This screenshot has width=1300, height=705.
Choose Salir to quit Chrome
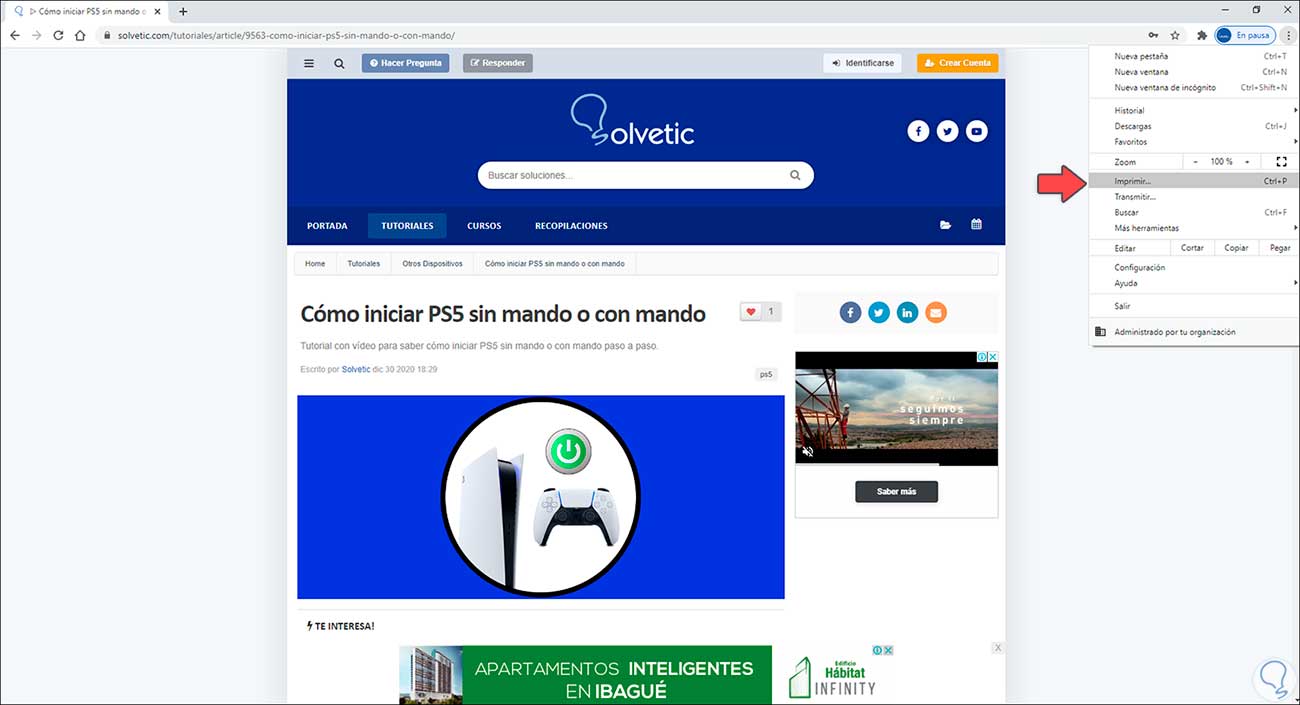(x=1194, y=306)
